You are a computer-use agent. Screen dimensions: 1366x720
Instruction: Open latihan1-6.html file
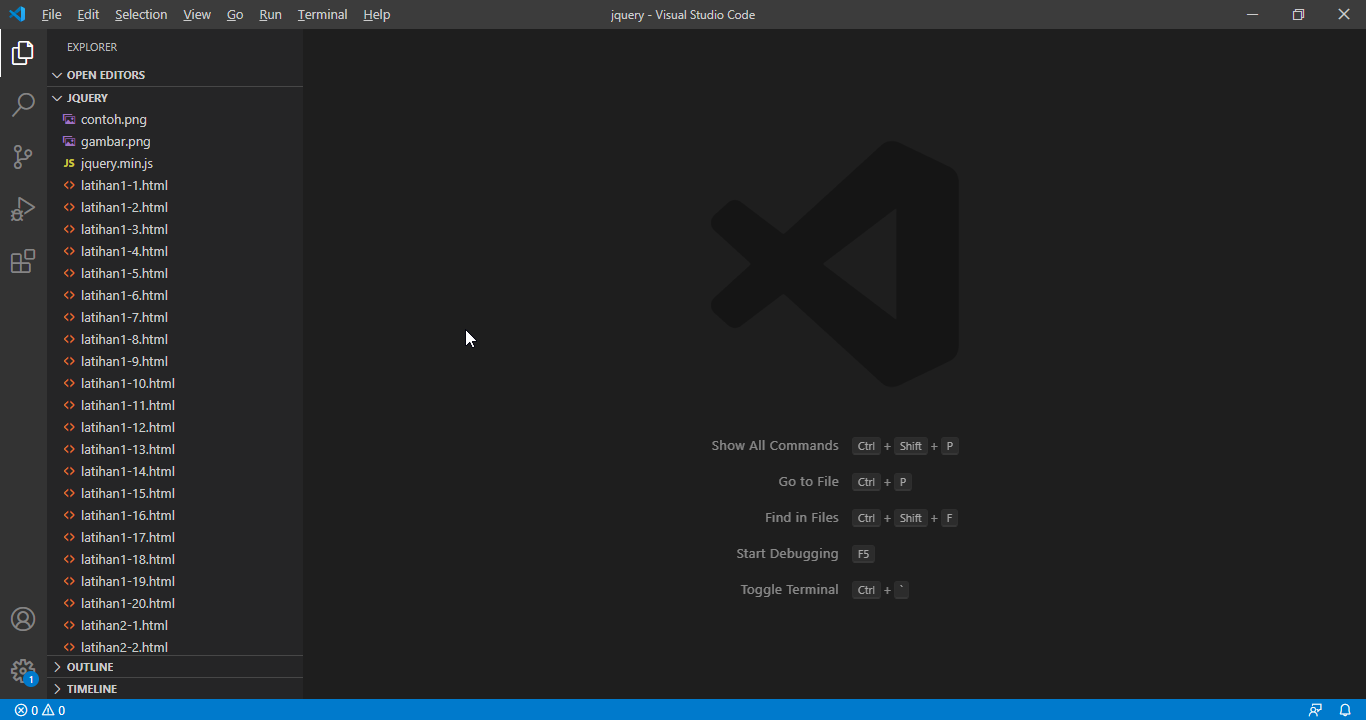pyautogui.click(x=175, y=295)
